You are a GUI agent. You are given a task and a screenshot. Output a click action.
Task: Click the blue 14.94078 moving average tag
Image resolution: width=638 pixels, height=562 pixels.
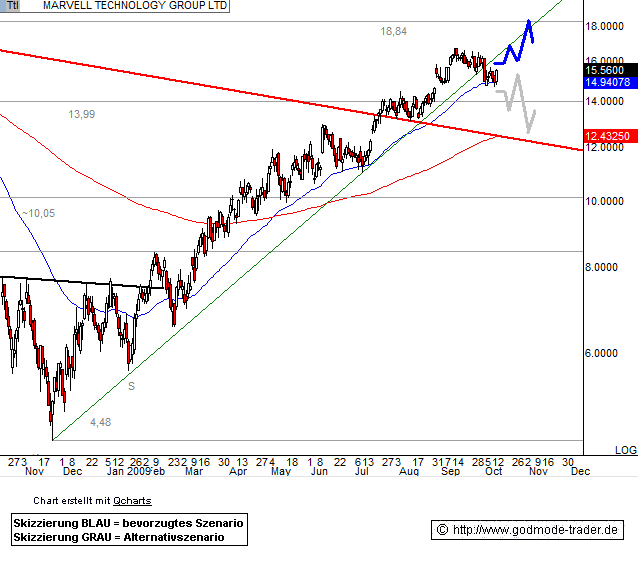610,82
